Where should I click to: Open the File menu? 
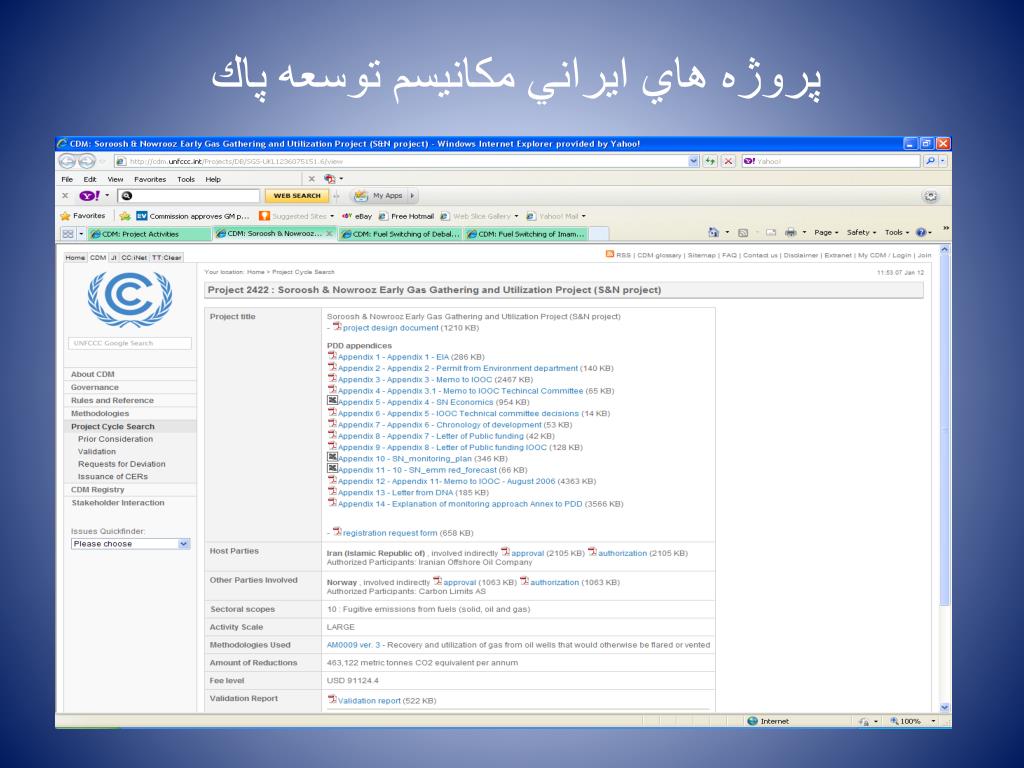67,179
